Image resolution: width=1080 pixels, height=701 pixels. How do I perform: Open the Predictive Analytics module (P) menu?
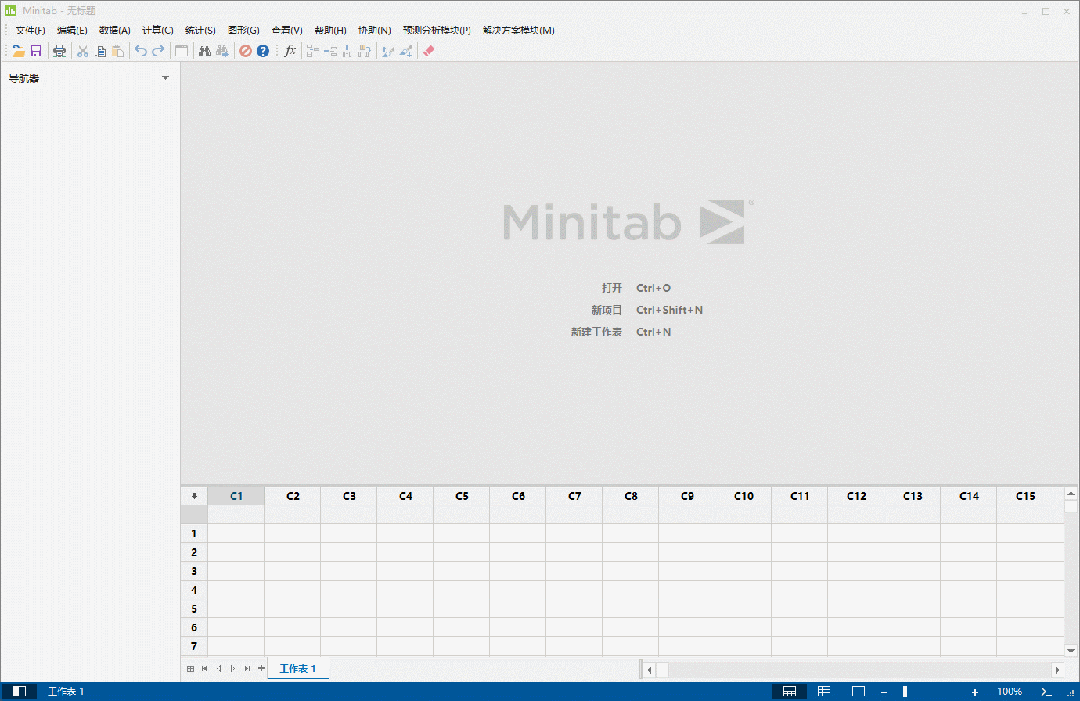[437, 30]
